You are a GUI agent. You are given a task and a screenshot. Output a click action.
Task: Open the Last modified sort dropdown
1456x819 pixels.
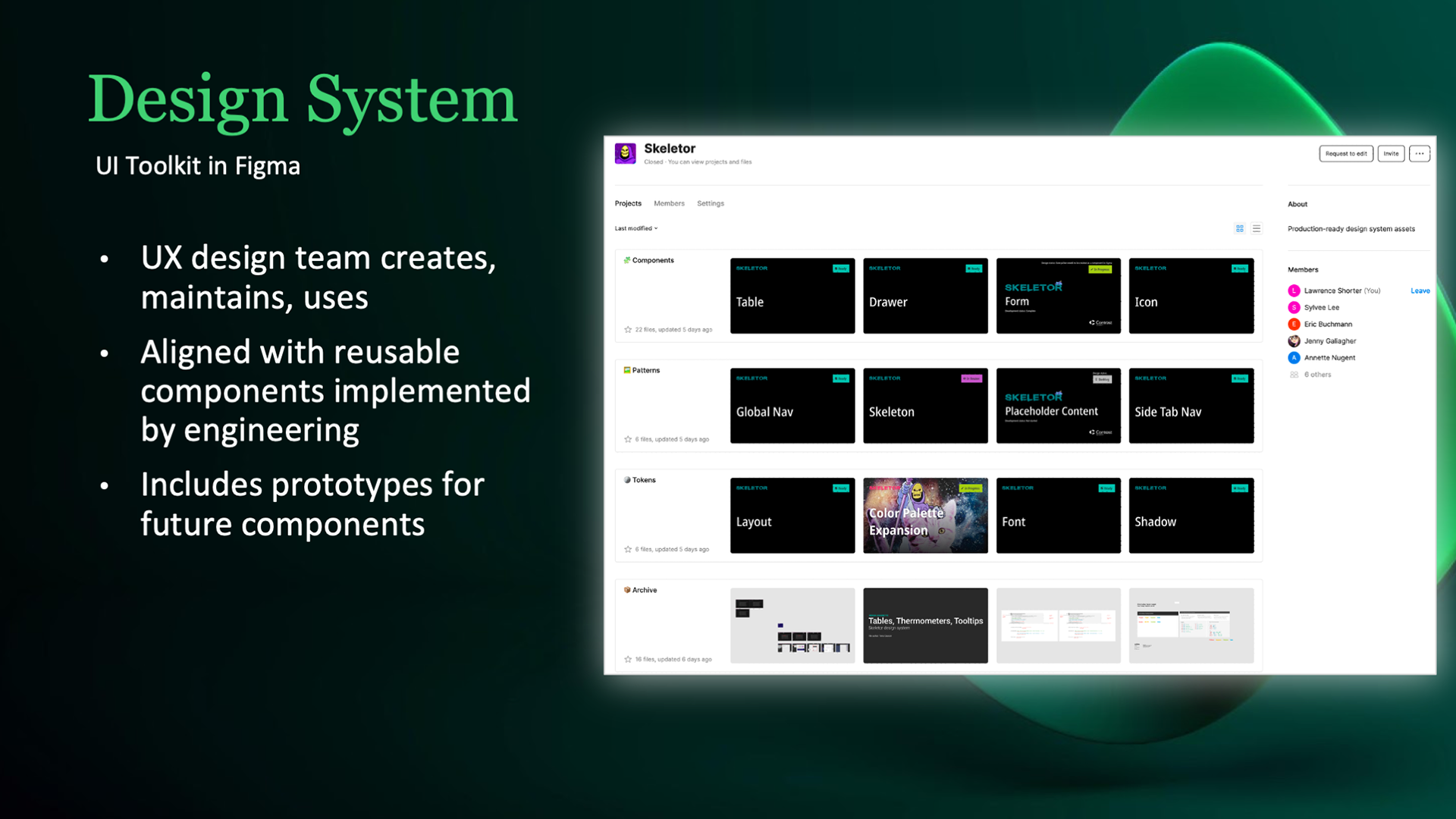click(x=636, y=228)
